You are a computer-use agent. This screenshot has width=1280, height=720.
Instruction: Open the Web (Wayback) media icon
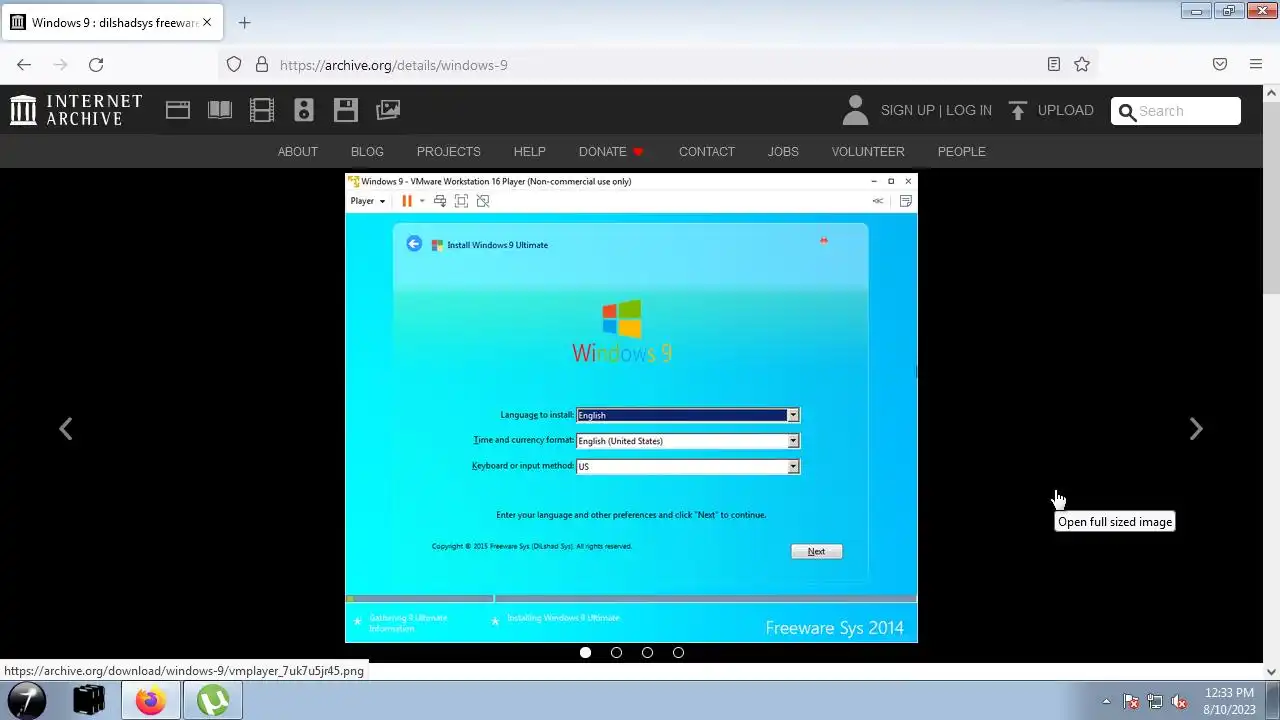coord(178,110)
